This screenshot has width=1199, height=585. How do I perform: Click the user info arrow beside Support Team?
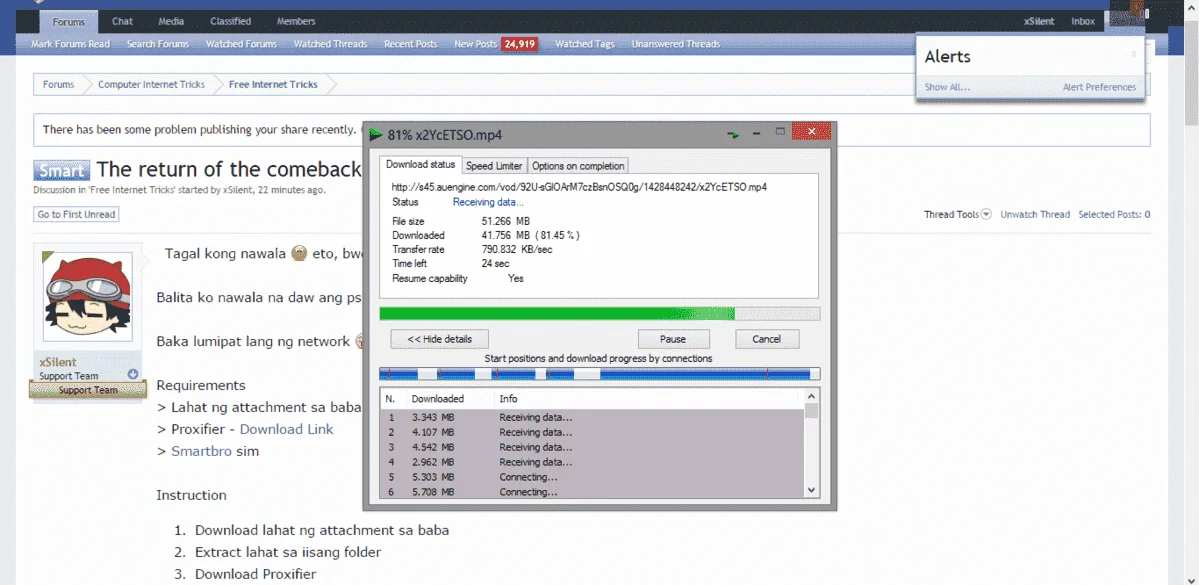[133, 374]
